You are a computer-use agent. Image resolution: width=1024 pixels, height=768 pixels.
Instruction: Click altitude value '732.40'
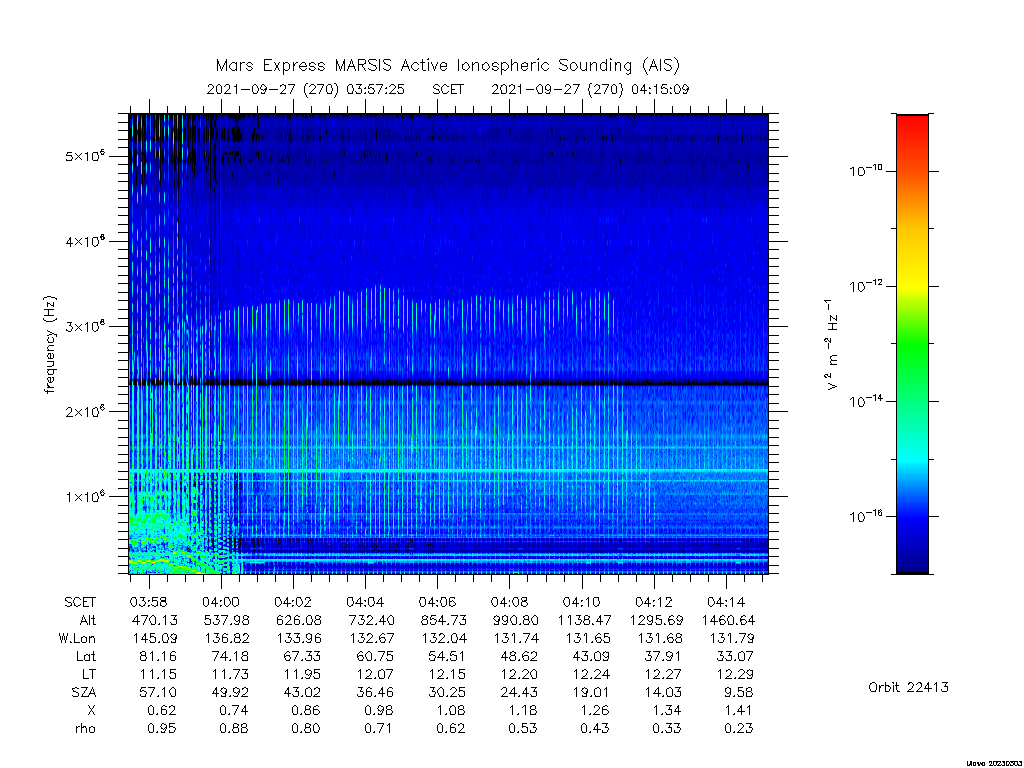click(x=370, y=620)
